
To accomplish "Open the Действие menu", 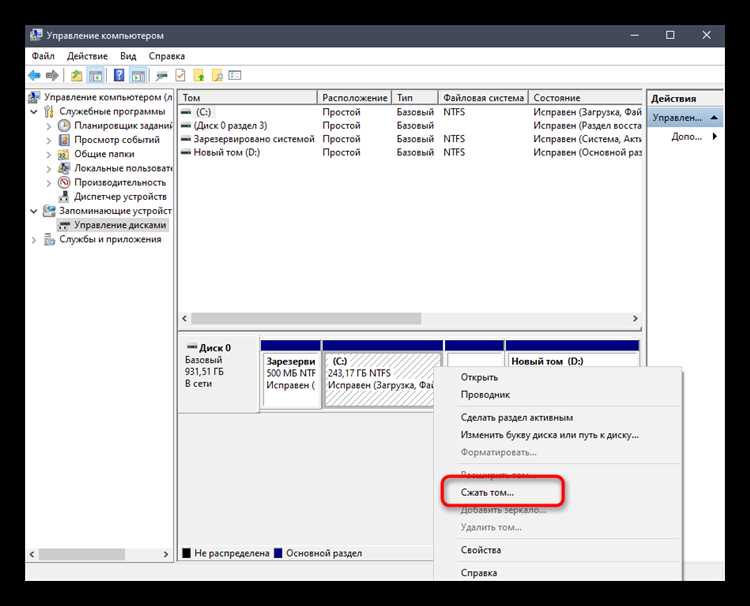I will 87,56.
